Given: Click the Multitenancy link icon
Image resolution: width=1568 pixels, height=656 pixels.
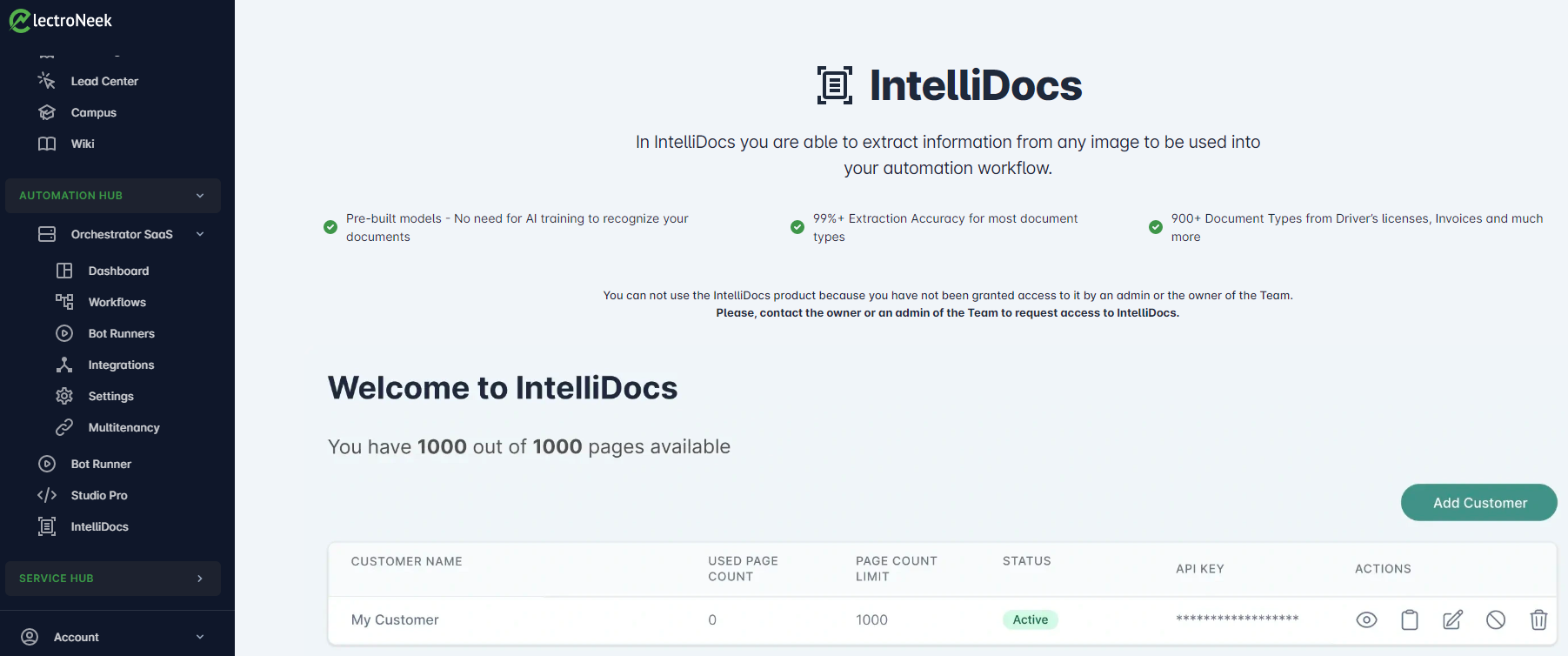Looking at the screenshot, I should point(64,427).
